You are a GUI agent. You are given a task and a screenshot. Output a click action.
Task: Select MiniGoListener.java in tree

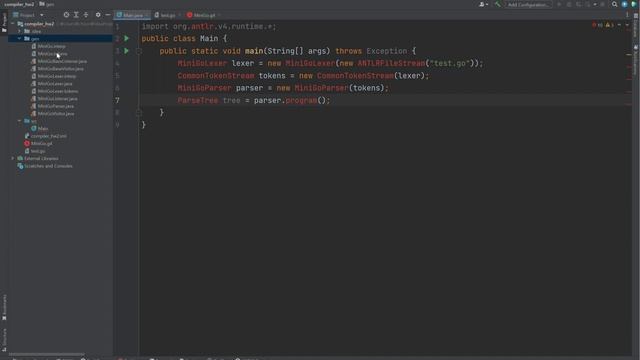(54, 98)
